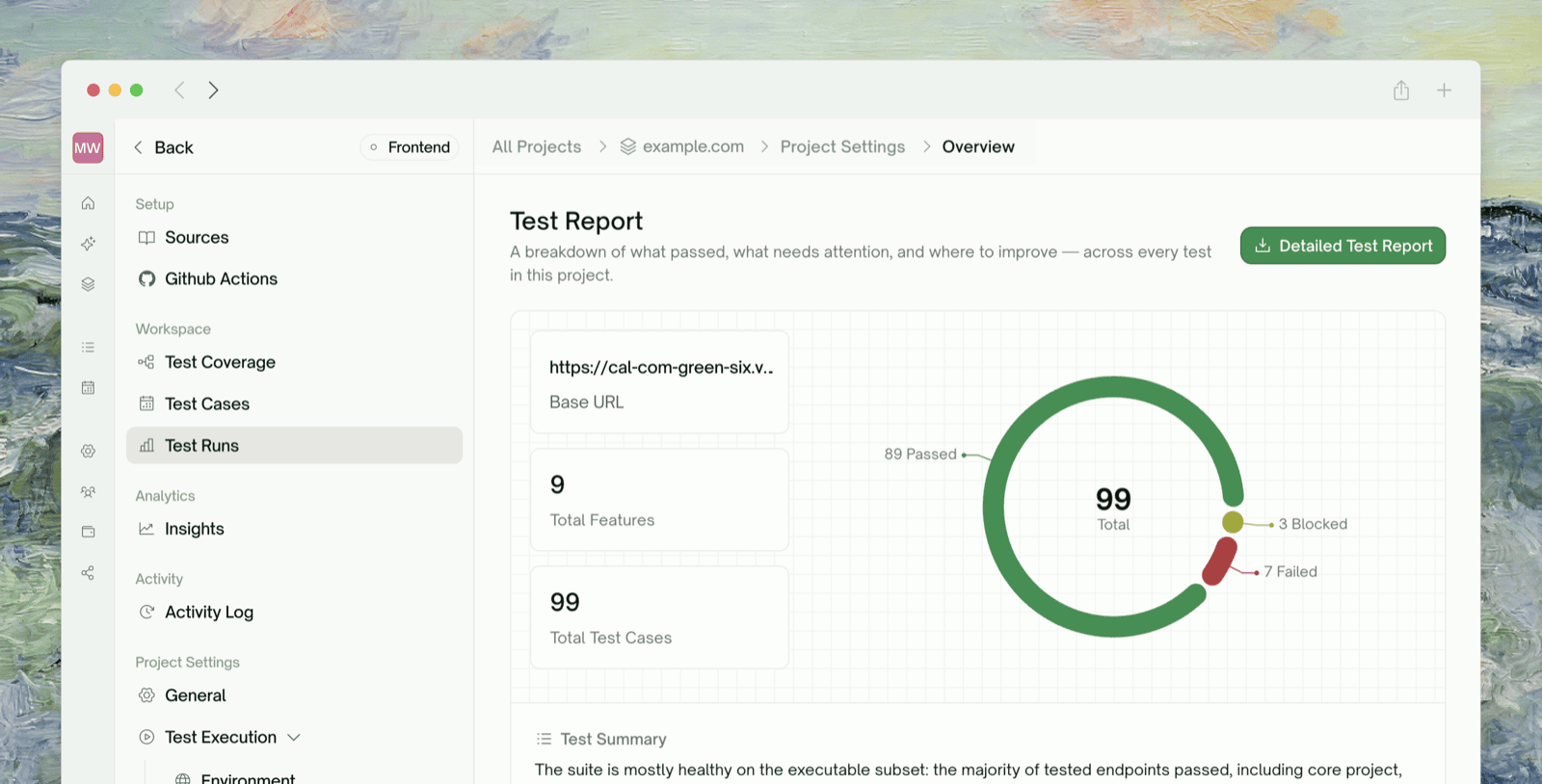Click the "3 Blocked" chart label
This screenshot has width=1542, height=784.
click(1313, 524)
